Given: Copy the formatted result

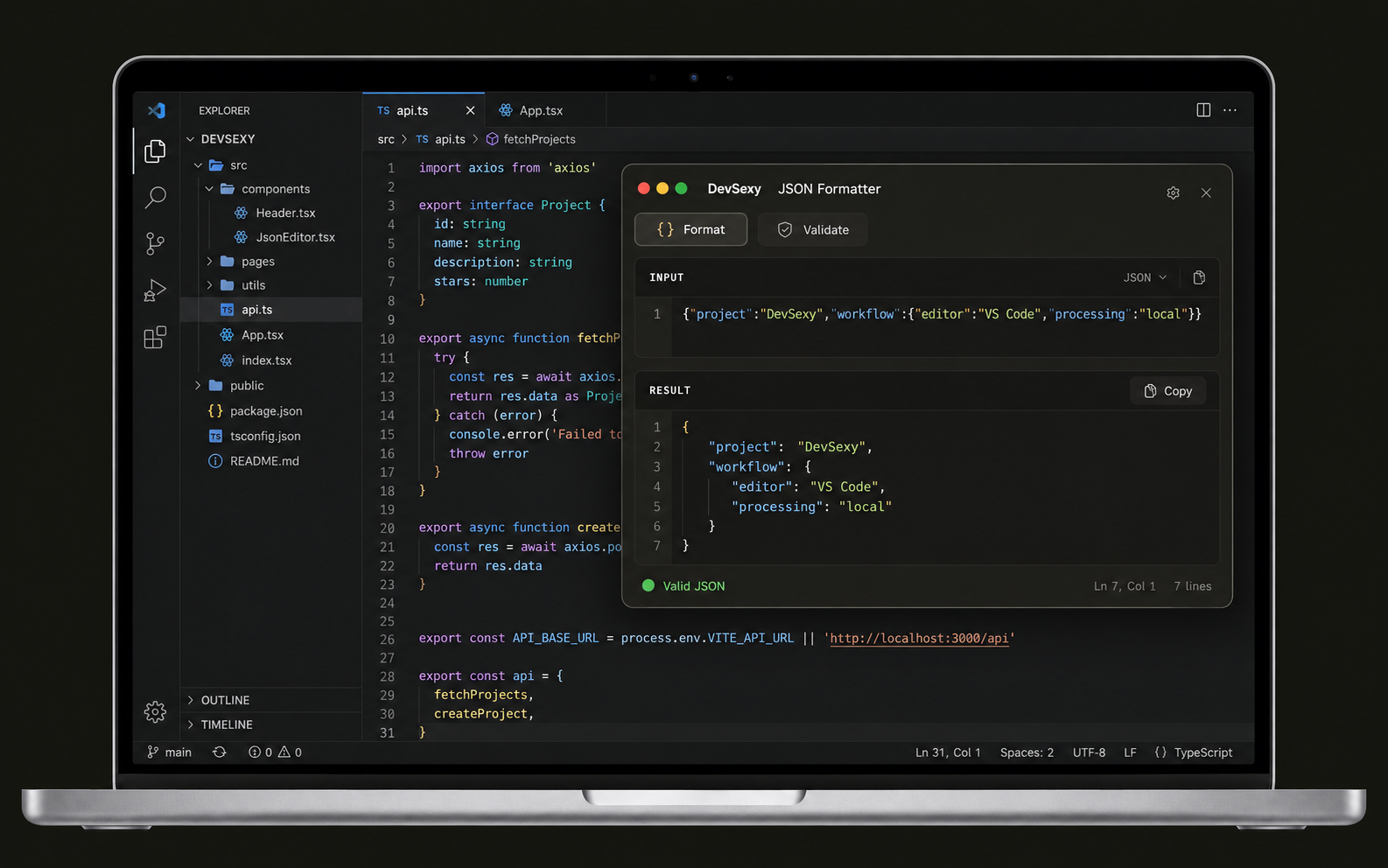Looking at the screenshot, I should (1168, 391).
